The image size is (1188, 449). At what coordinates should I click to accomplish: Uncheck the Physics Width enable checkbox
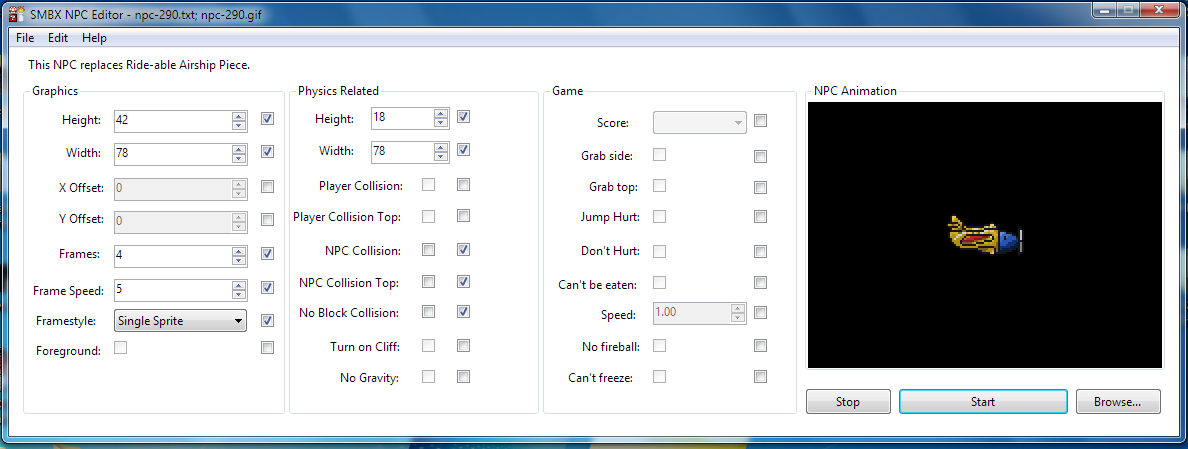pyautogui.click(x=464, y=150)
